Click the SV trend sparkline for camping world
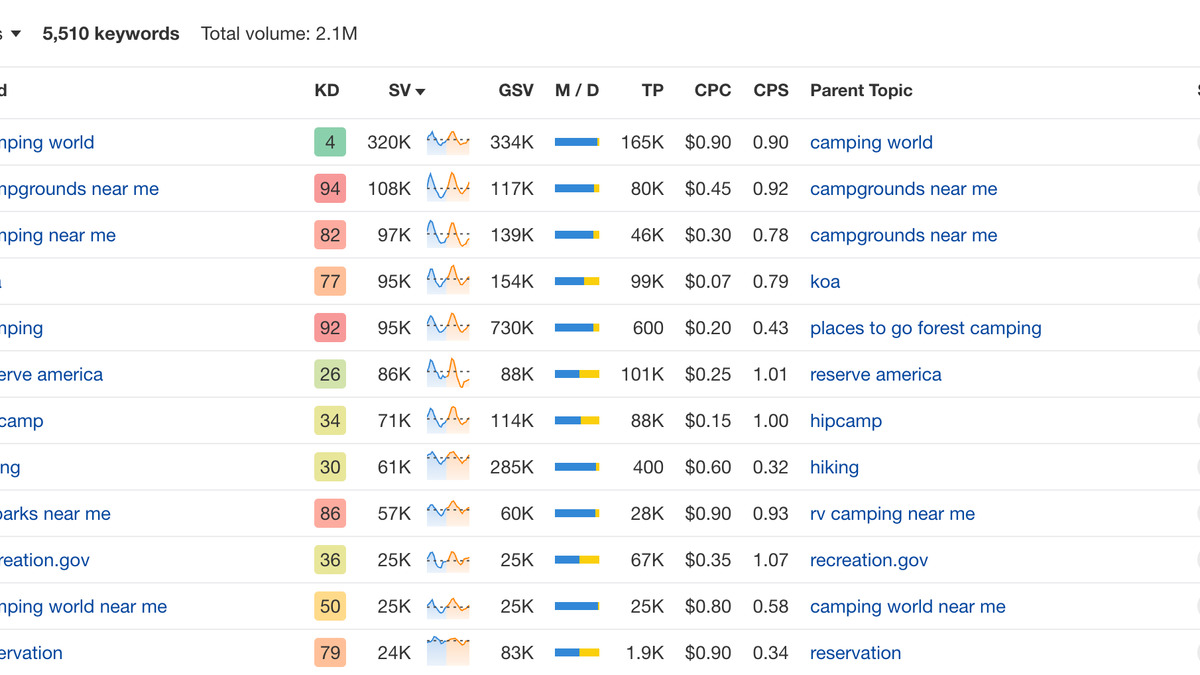1200x675 pixels. pyautogui.click(x=447, y=141)
